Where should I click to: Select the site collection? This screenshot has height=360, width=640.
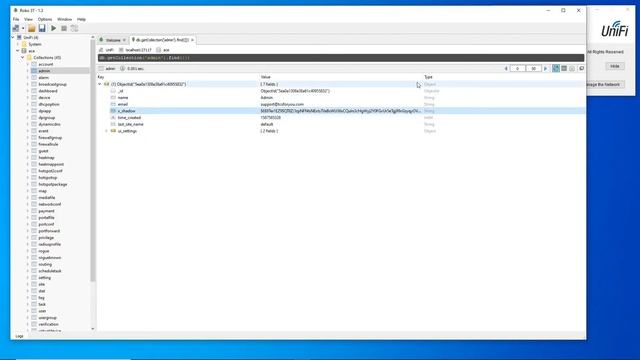[42, 284]
